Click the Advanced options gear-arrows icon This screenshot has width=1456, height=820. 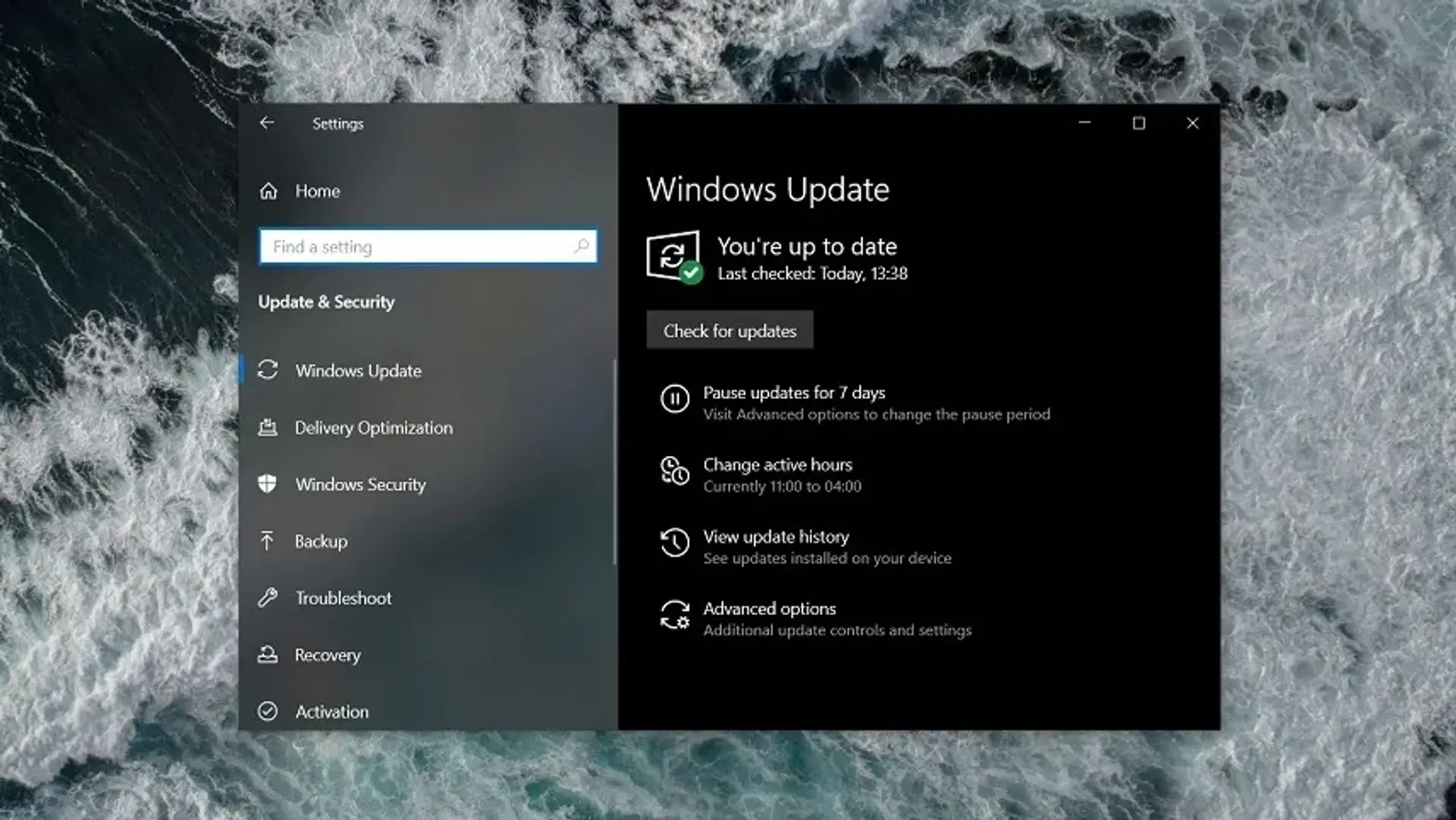675,615
